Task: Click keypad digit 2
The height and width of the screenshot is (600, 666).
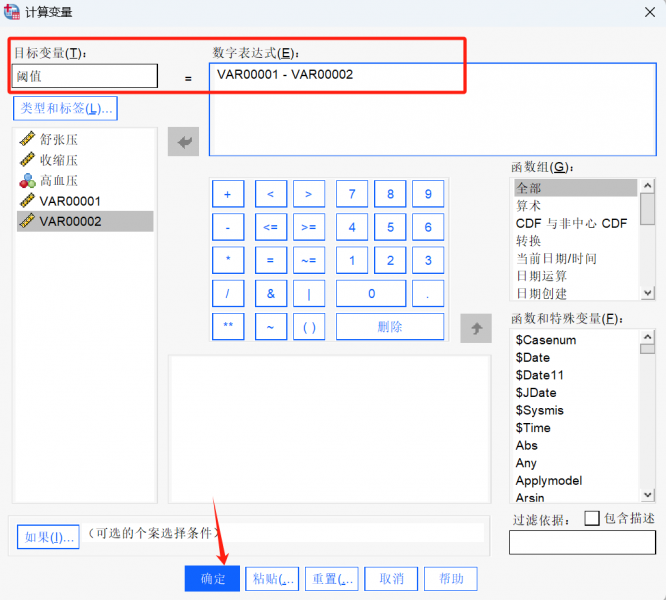Action: coord(390,260)
